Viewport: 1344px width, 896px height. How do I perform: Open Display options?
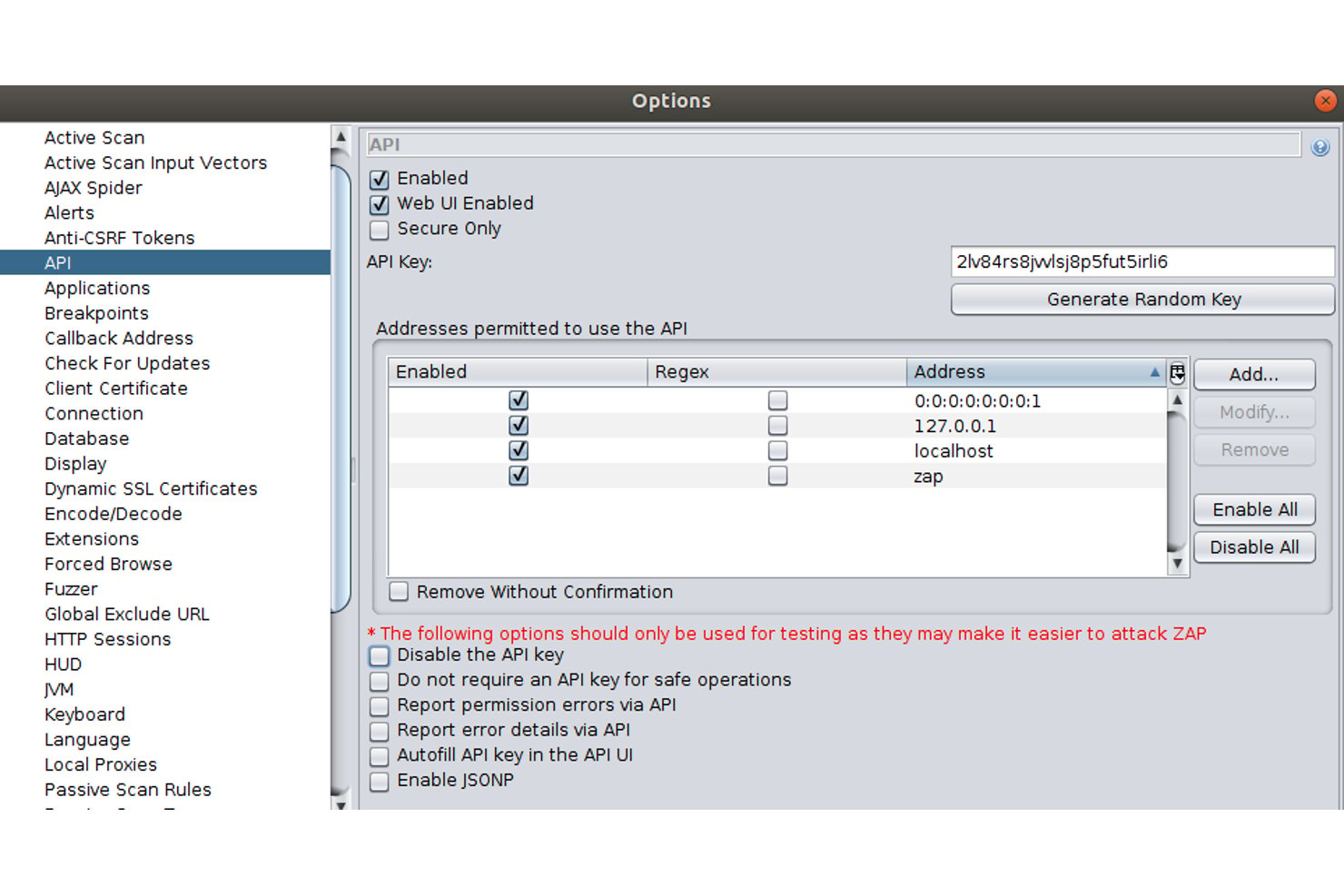click(x=75, y=464)
